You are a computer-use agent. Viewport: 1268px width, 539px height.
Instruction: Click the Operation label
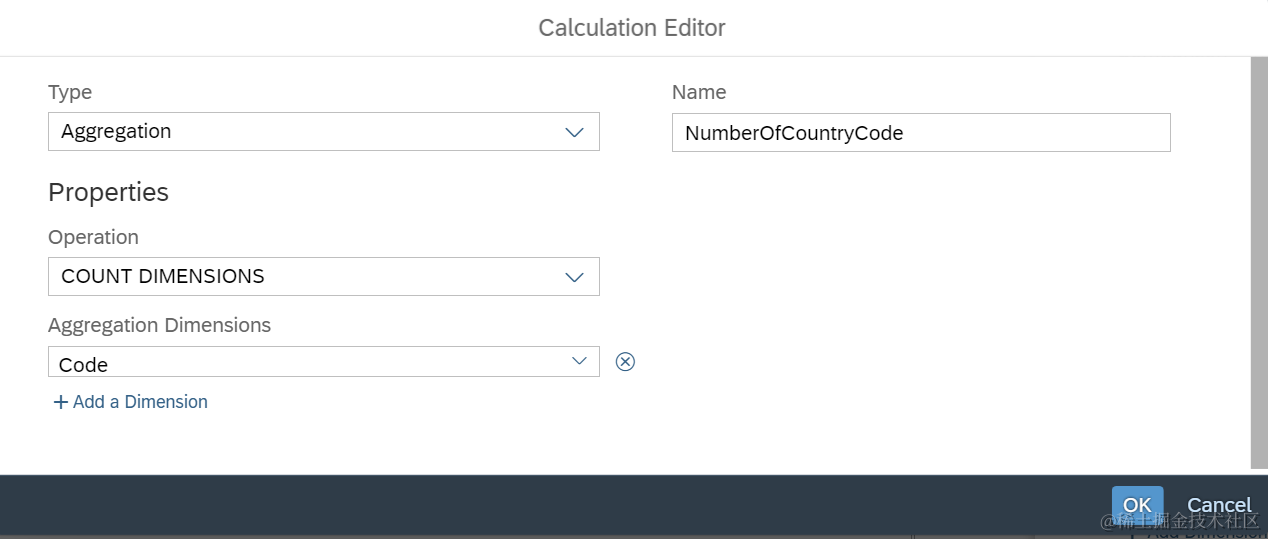point(93,237)
